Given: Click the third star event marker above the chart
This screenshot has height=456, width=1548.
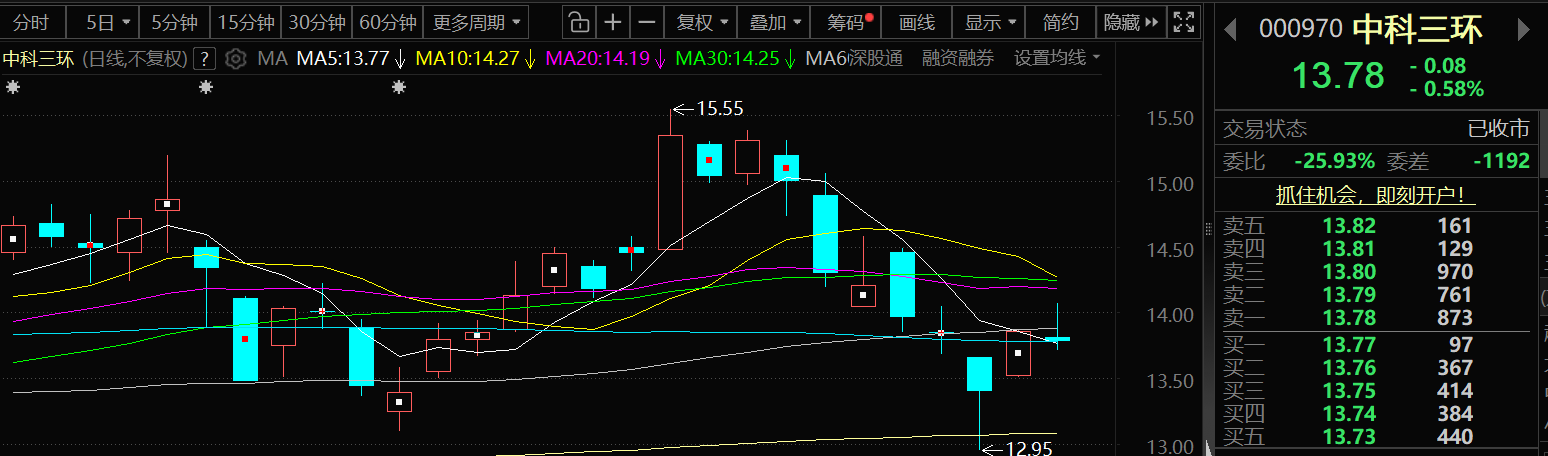Looking at the screenshot, I should click(399, 88).
